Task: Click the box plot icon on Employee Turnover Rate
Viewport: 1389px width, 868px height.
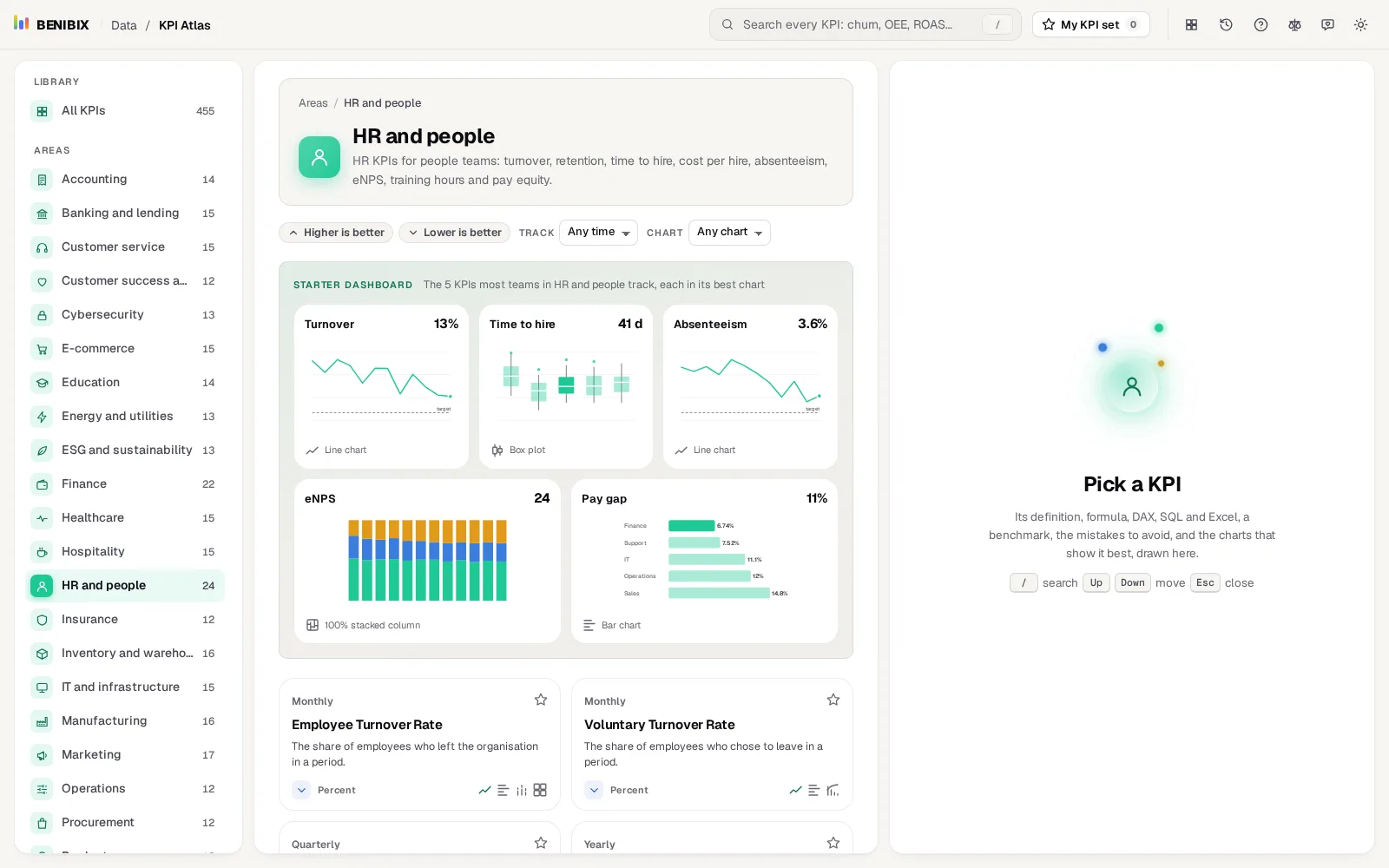Action: 522,790
